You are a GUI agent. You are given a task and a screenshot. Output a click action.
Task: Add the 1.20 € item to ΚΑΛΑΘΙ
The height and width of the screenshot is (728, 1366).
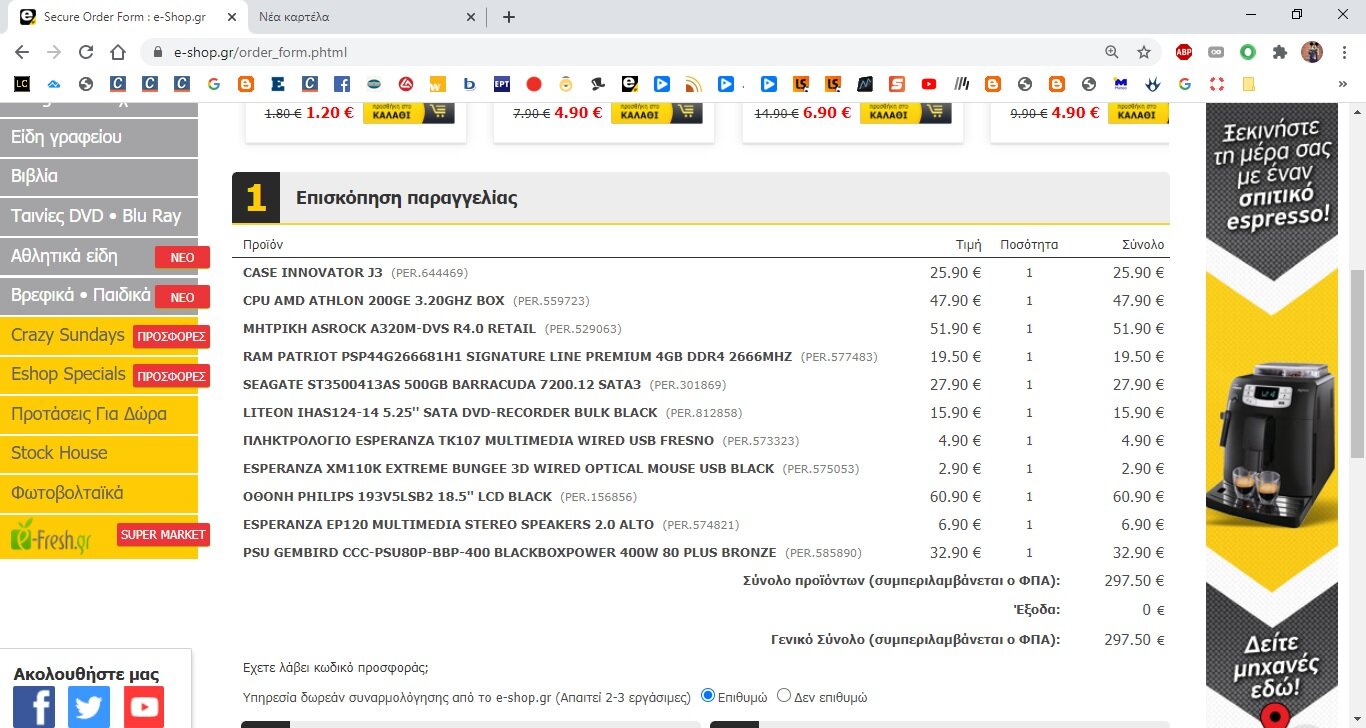pos(408,112)
